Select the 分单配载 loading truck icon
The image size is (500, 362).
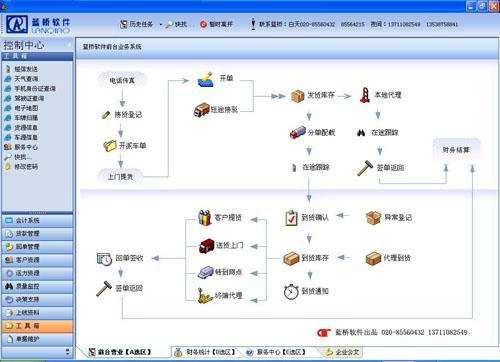click(x=298, y=132)
